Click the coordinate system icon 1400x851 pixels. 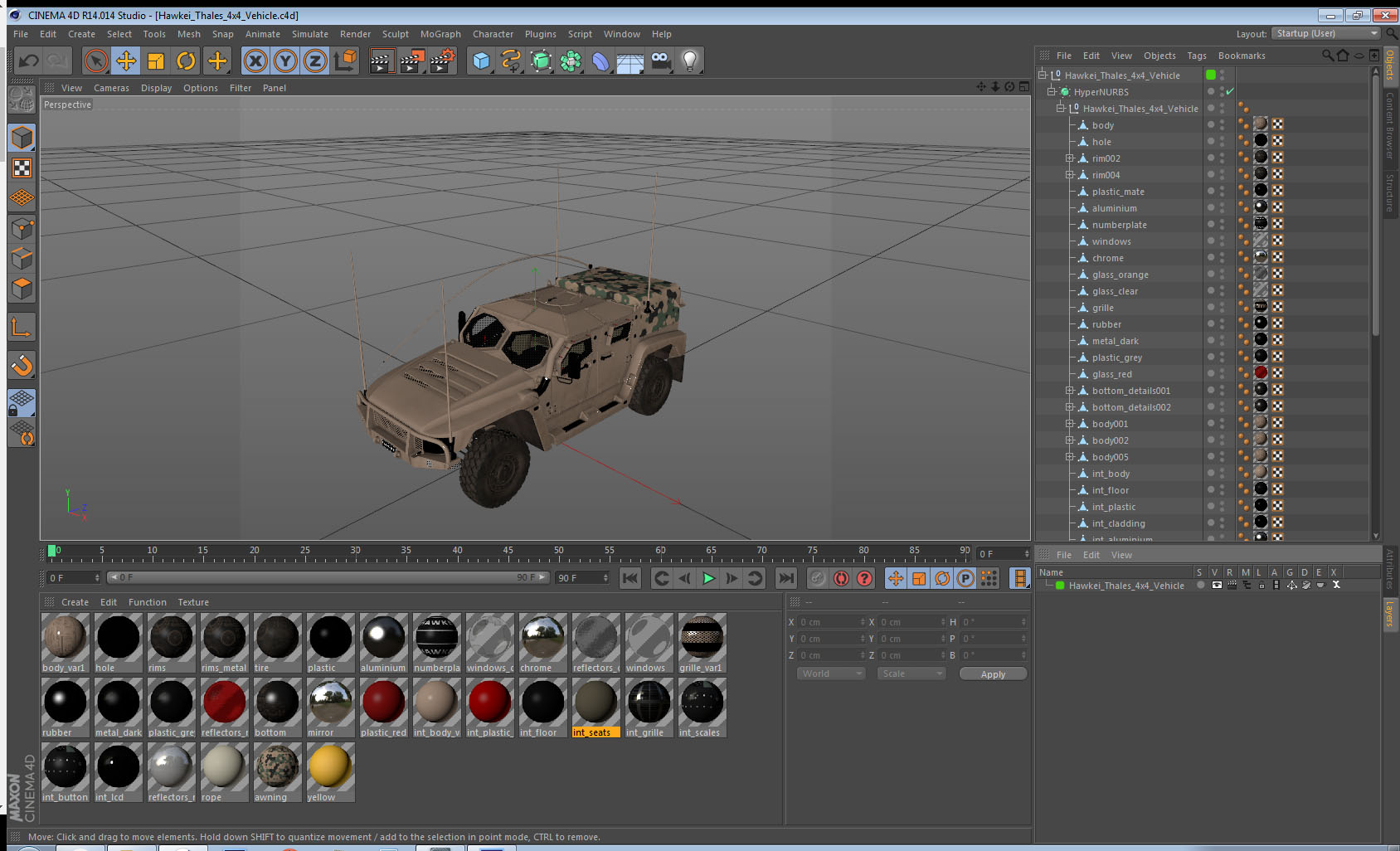tap(345, 61)
